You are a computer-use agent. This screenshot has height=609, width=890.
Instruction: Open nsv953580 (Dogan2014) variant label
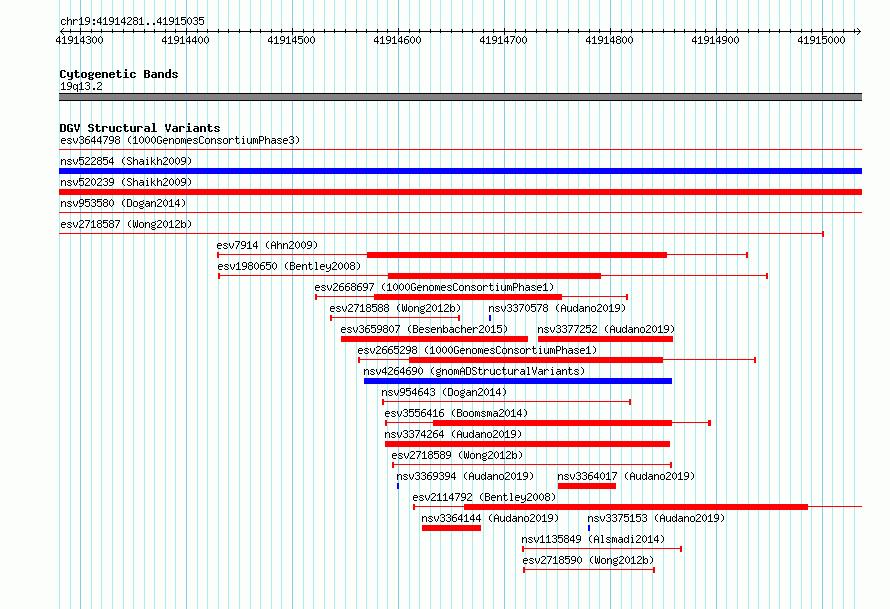coord(123,203)
